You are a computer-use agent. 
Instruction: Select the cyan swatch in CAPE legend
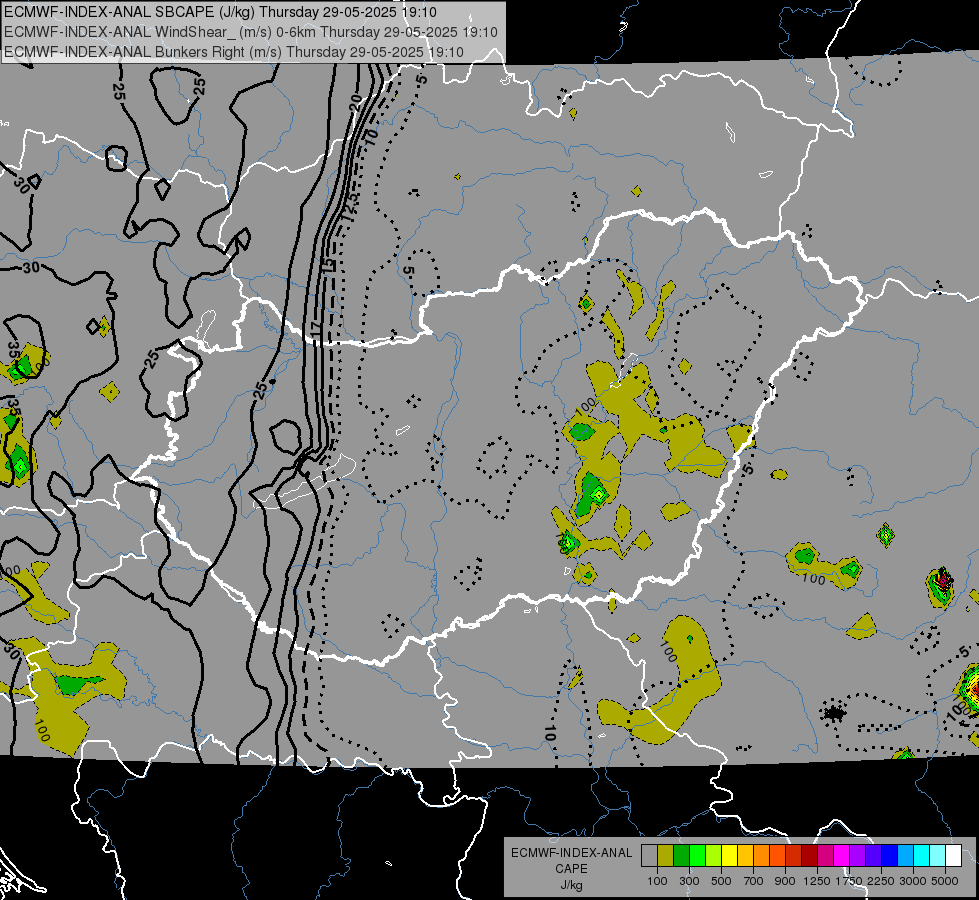[x=922, y=856]
